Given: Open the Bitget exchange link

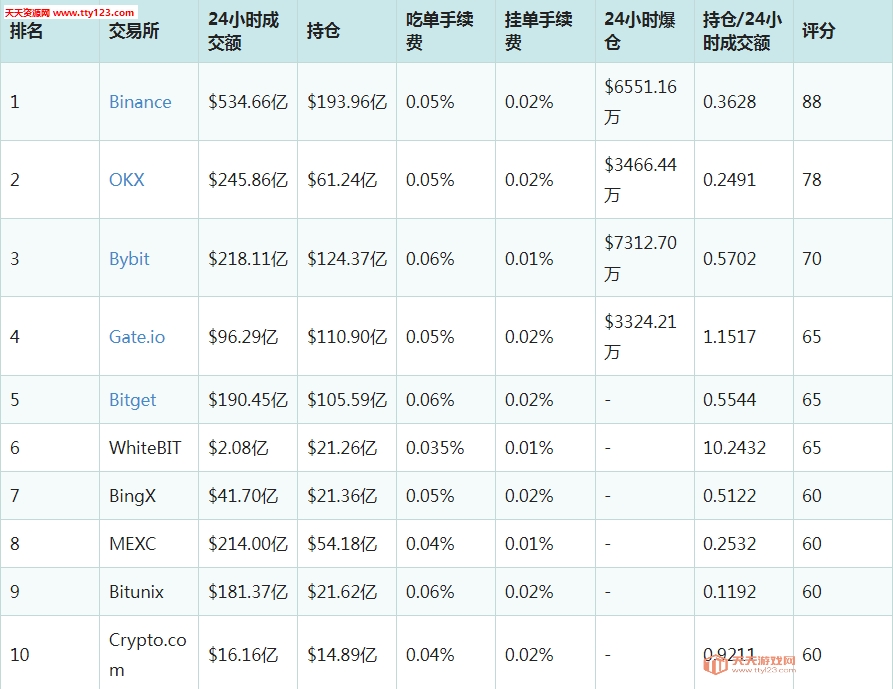Looking at the screenshot, I should (132, 400).
